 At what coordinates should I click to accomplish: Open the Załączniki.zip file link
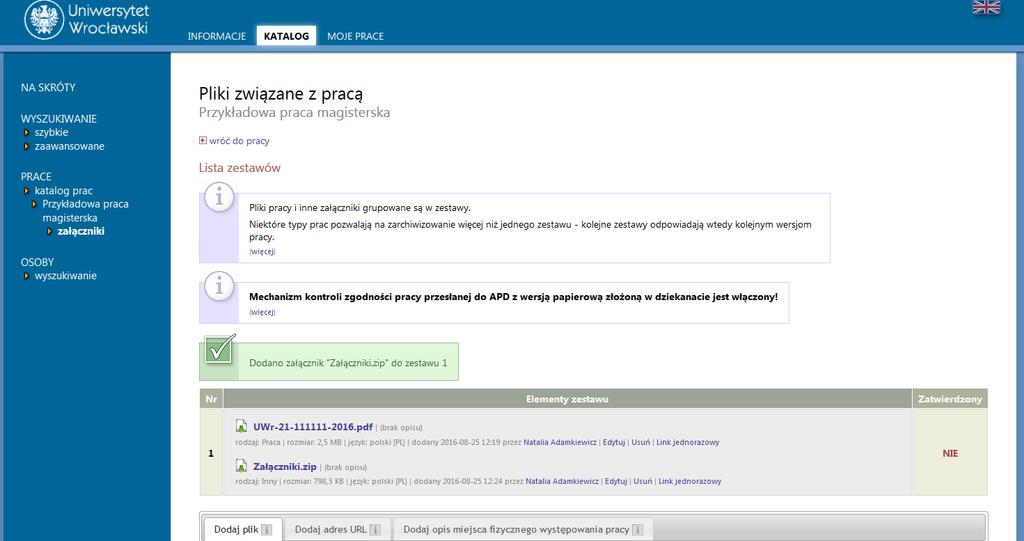coord(285,467)
